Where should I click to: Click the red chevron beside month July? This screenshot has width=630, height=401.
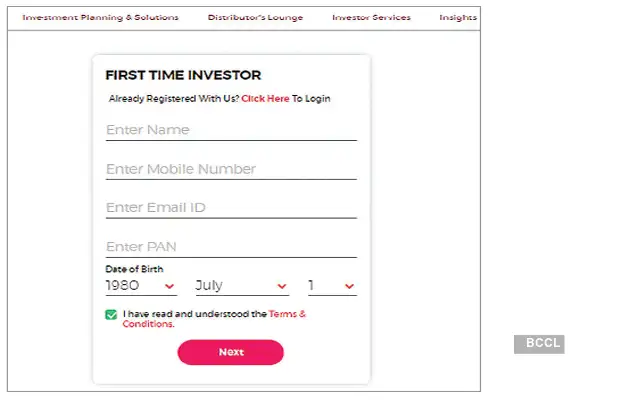pyautogui.click(x=281, y=287)
